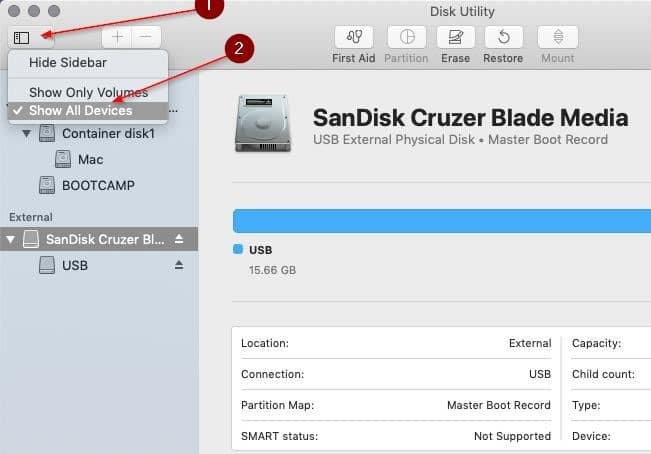Viewport: 651px width, 454px height.
Task: Click the 15.66 GB size value
Action: click(x=272, y=270)
